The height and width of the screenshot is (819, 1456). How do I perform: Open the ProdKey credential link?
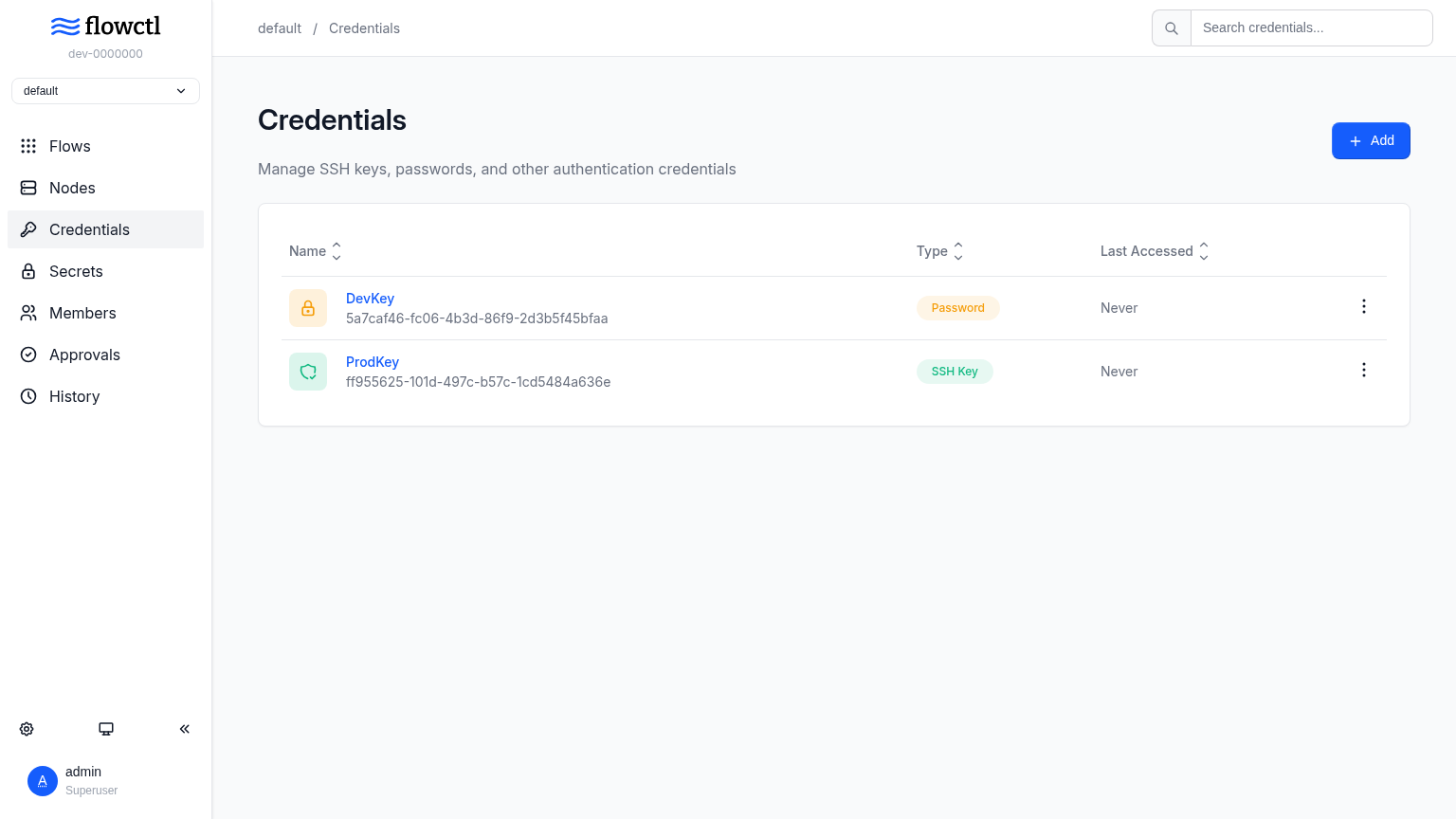point(373,362)
